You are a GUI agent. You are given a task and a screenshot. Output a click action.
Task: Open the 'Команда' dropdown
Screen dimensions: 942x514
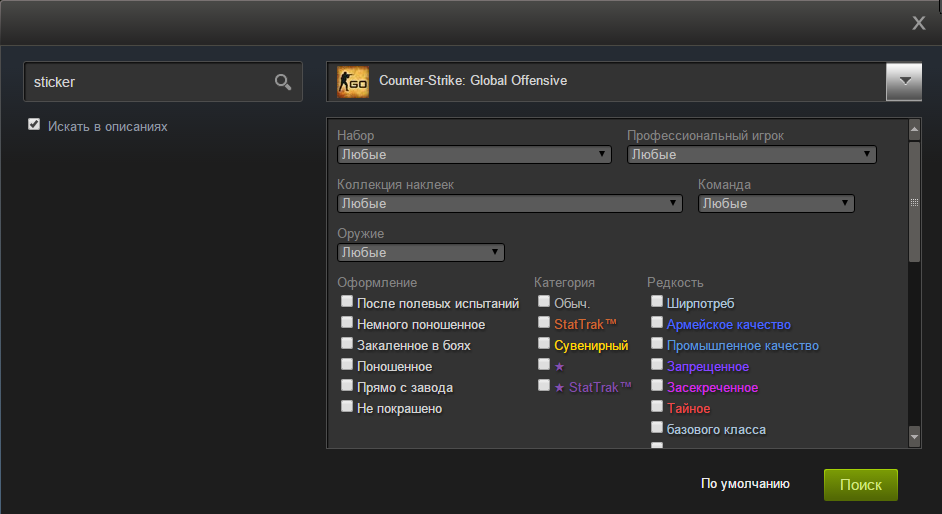pyautogui.click(x=775, y=204)
